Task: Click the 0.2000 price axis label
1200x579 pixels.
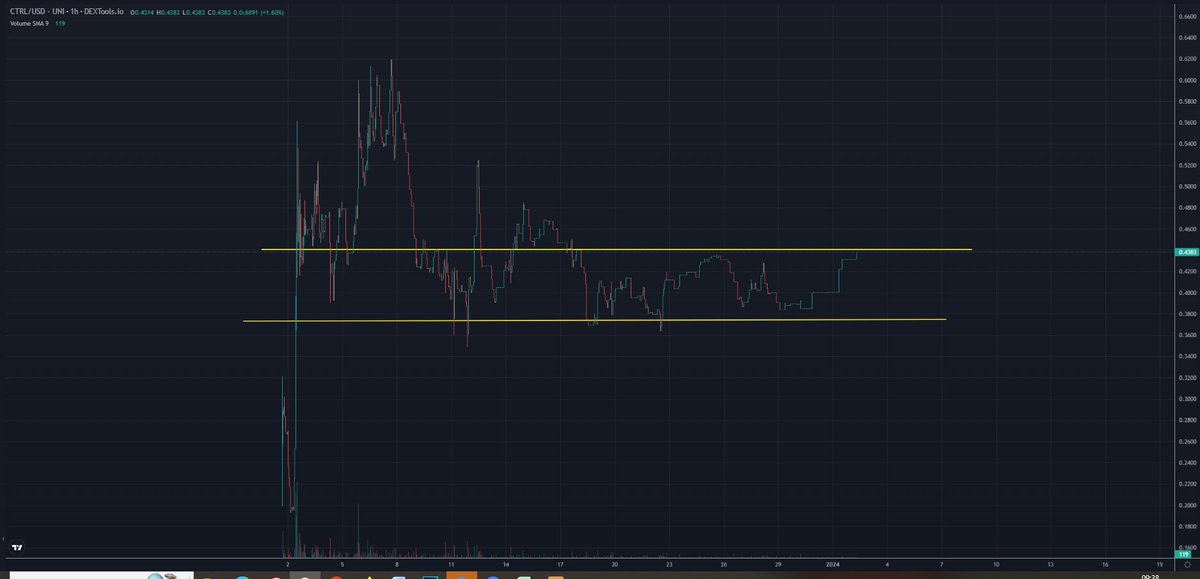Action: coord(1188,506)
